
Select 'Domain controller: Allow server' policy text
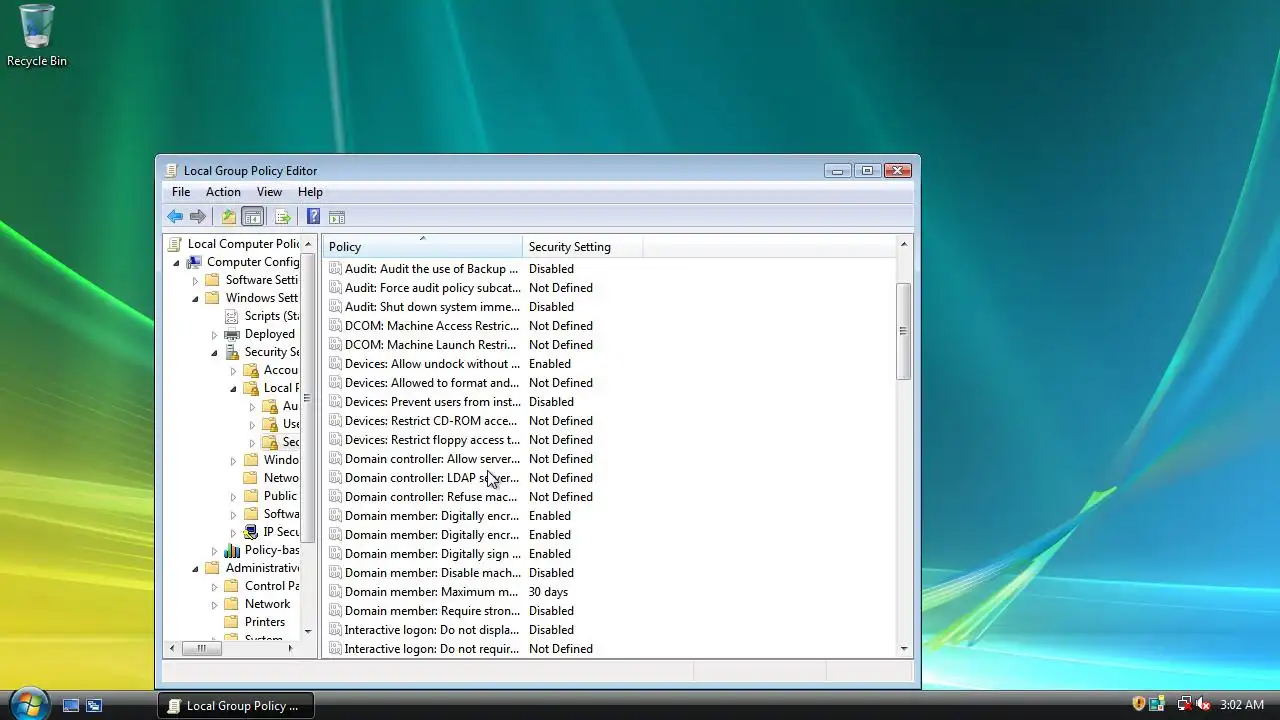432,459
